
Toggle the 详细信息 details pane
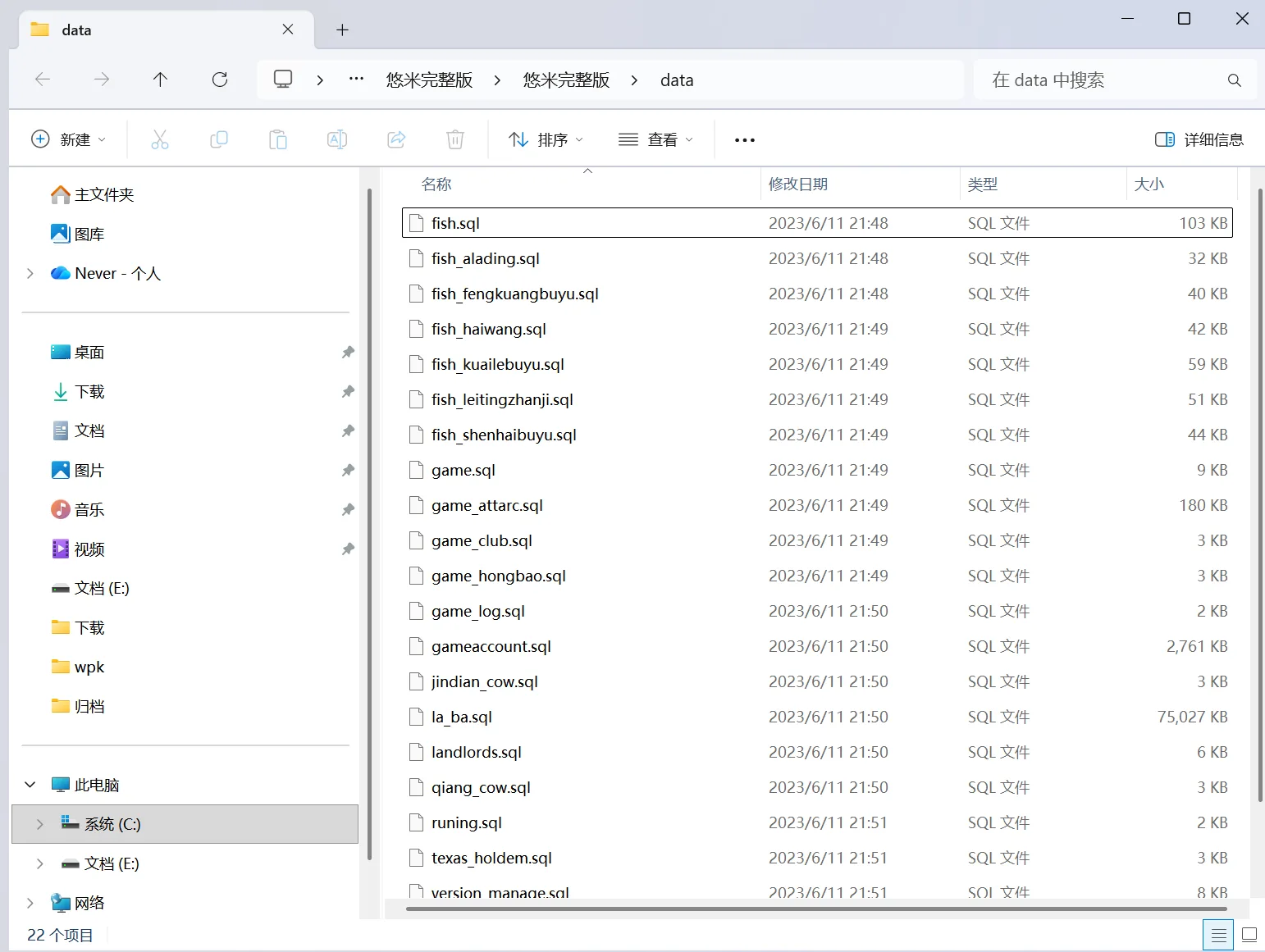point(1199,140)
